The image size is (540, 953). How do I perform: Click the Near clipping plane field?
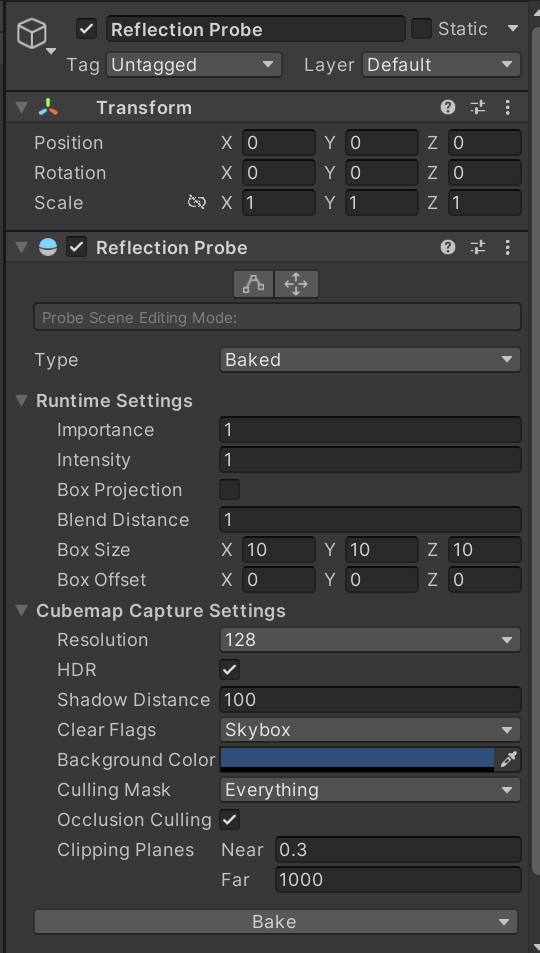click(398, 850)
